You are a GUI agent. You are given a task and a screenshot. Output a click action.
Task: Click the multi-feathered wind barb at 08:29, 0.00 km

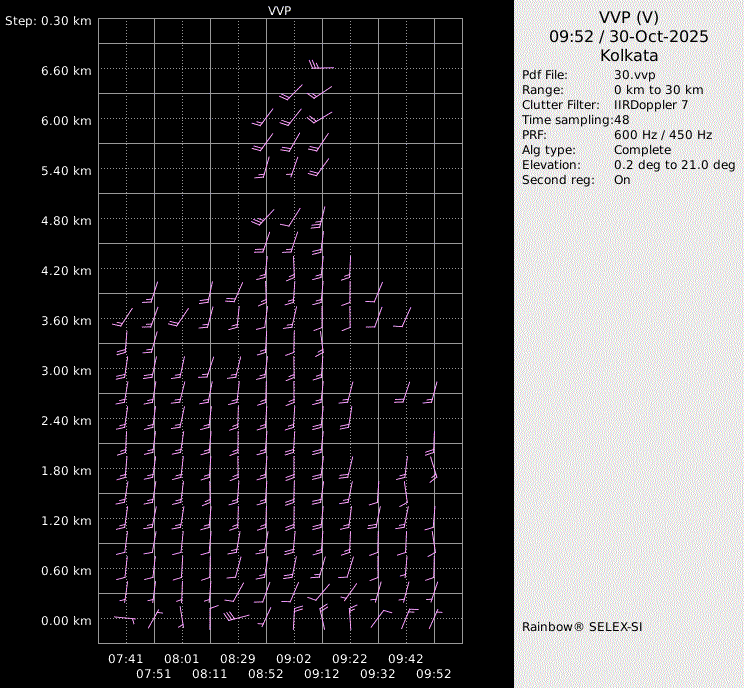pyautogui.click(x=235, y=617)
